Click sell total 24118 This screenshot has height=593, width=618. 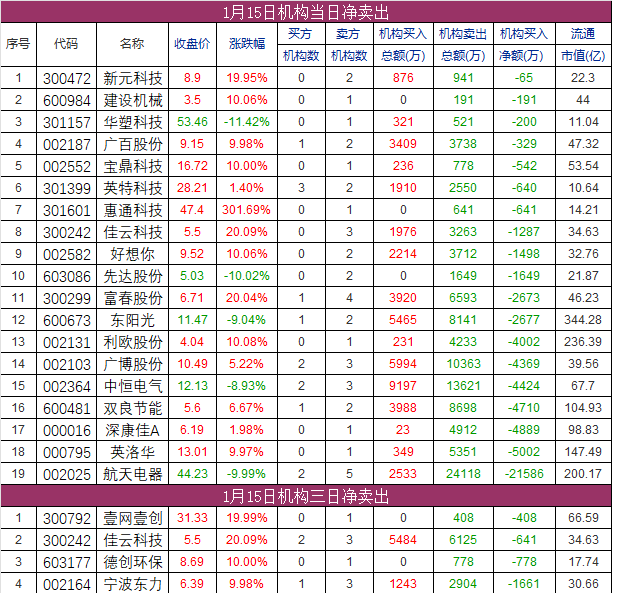tap(463, 474)
